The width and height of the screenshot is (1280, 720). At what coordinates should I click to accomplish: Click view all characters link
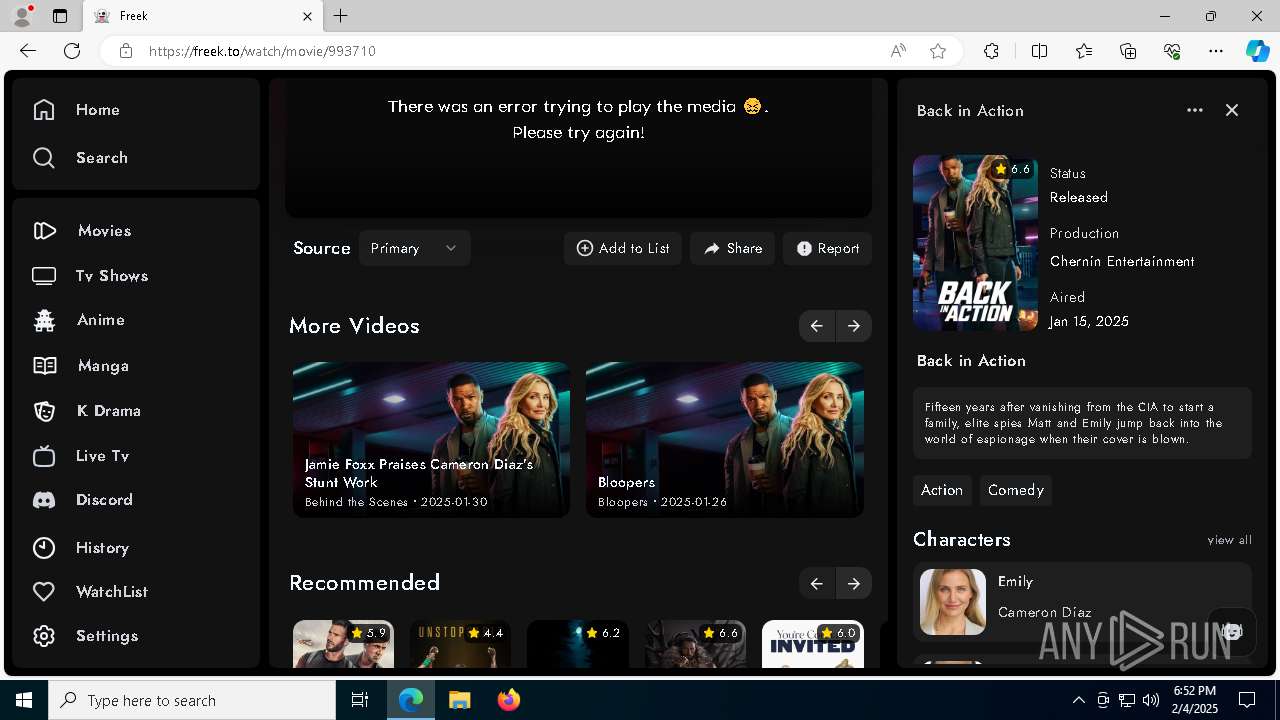[x=1229, y=540]
